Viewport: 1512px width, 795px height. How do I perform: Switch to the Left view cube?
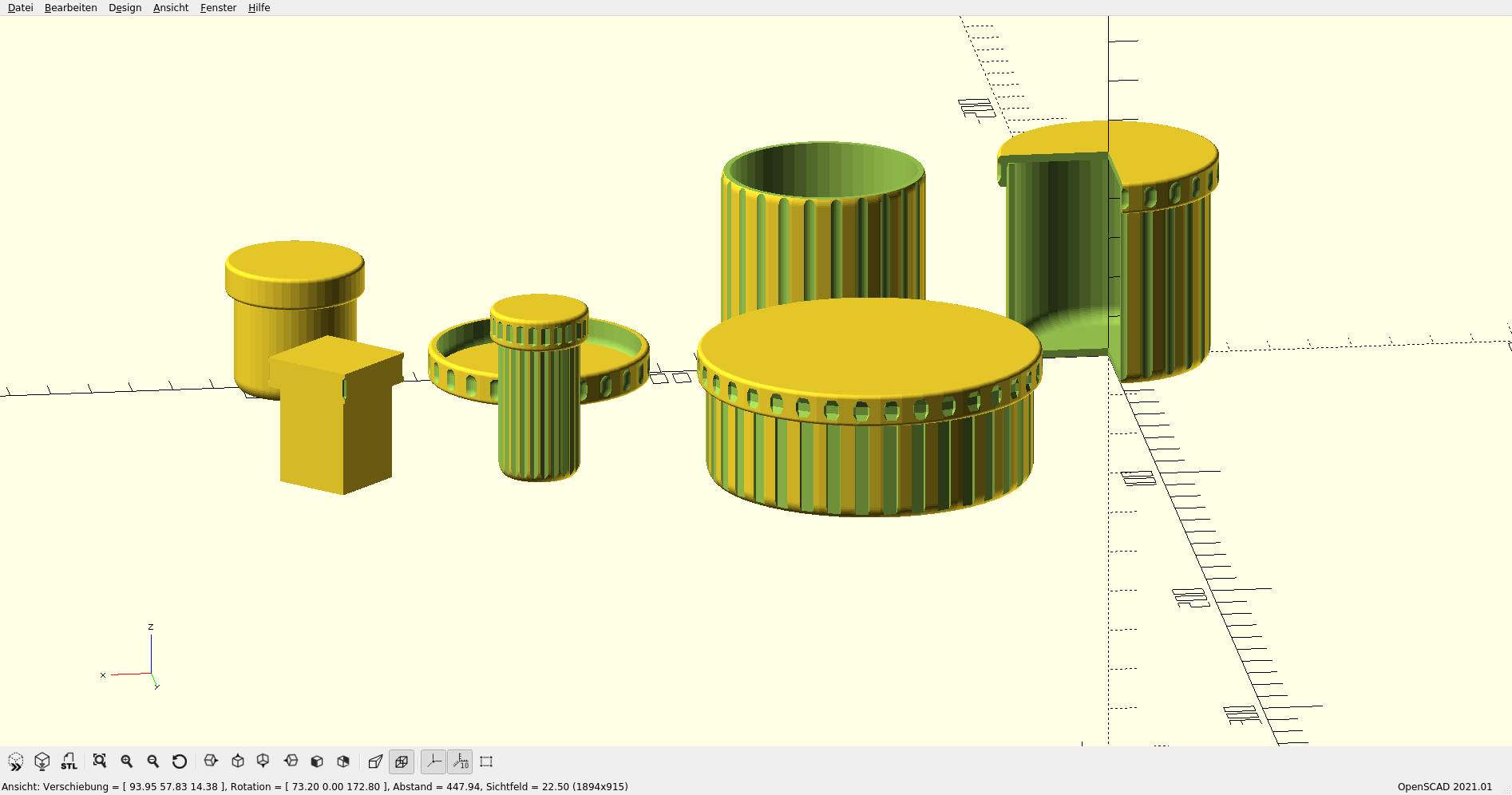click(x=291, y=761)
